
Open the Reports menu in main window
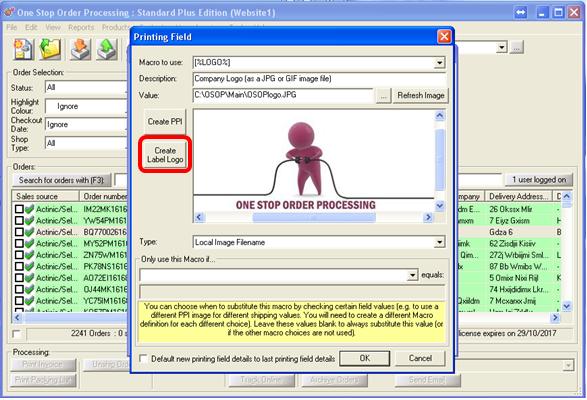pos(81,28)
